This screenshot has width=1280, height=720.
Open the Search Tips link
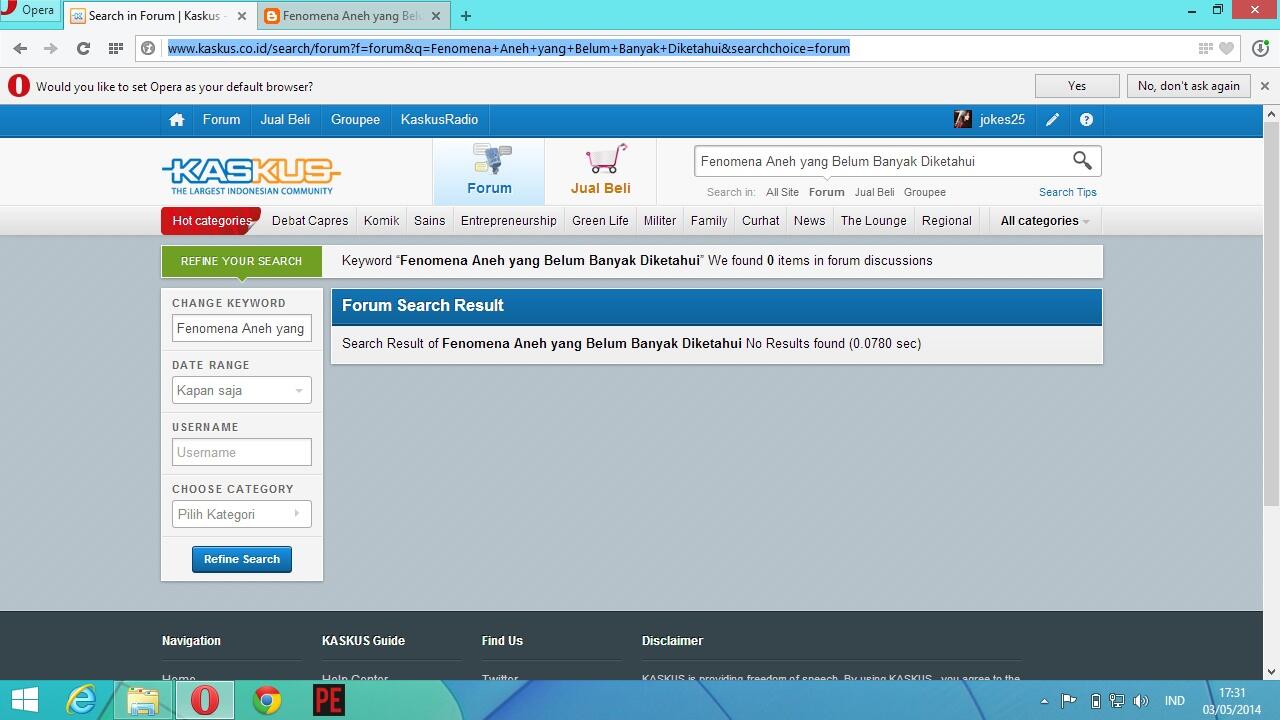(x=1067, y=192)
